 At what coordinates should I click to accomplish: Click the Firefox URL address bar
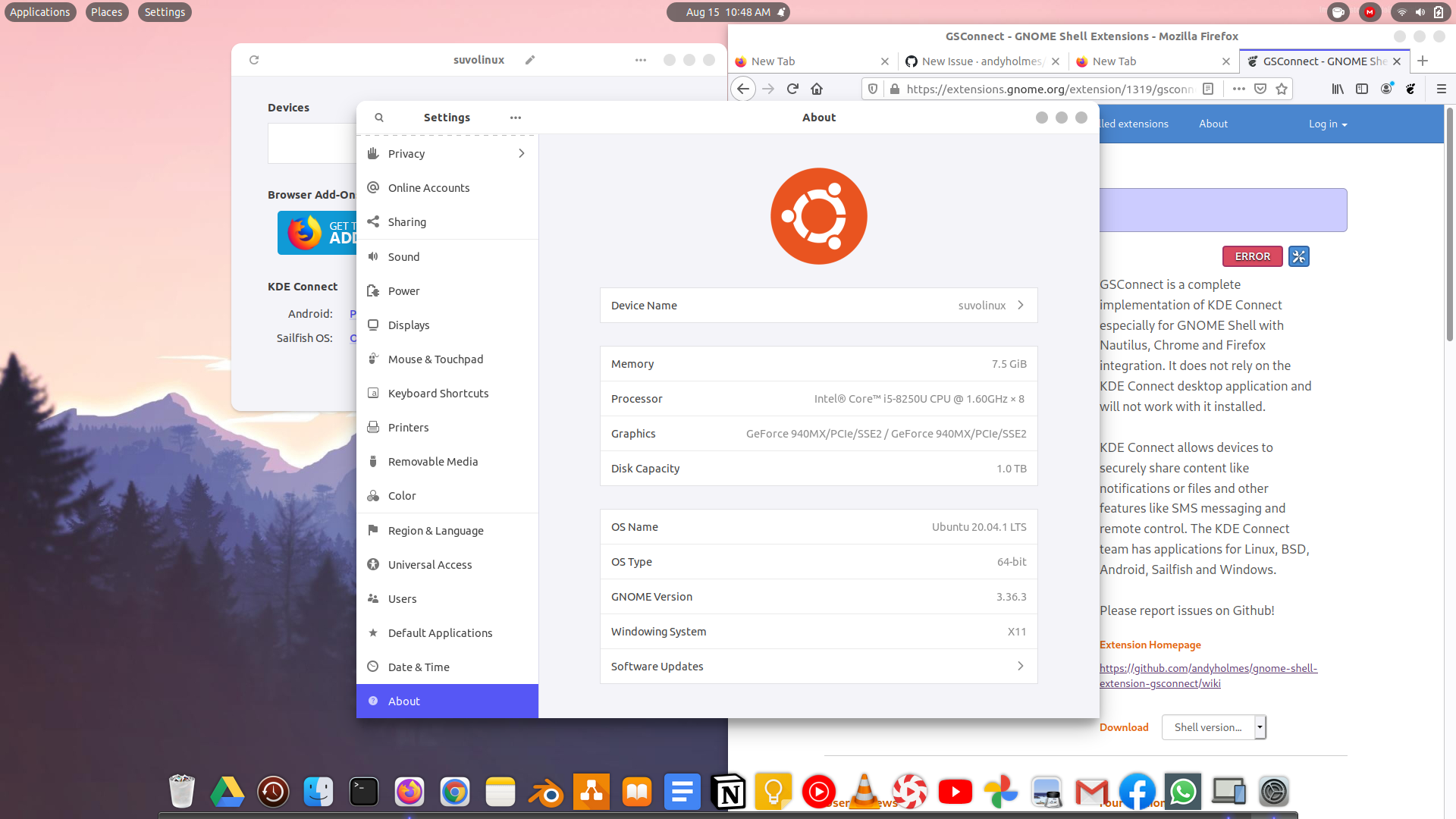click(x=1046, y=89)
